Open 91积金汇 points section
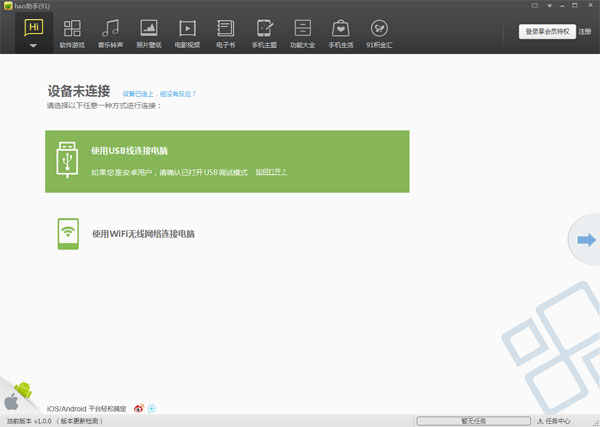This screenshot has height=427, width=600. click(379, 34)
